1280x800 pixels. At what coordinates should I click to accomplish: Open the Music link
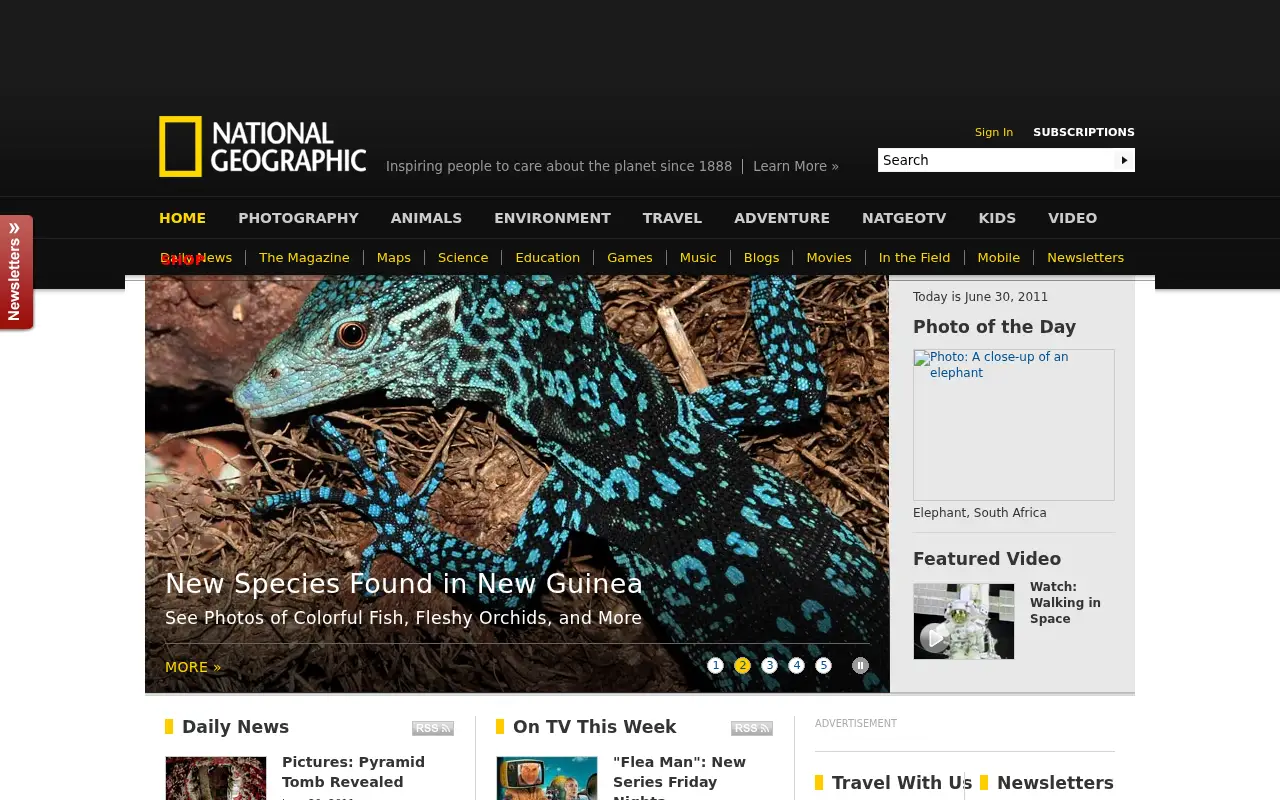[x=698, y=258]
